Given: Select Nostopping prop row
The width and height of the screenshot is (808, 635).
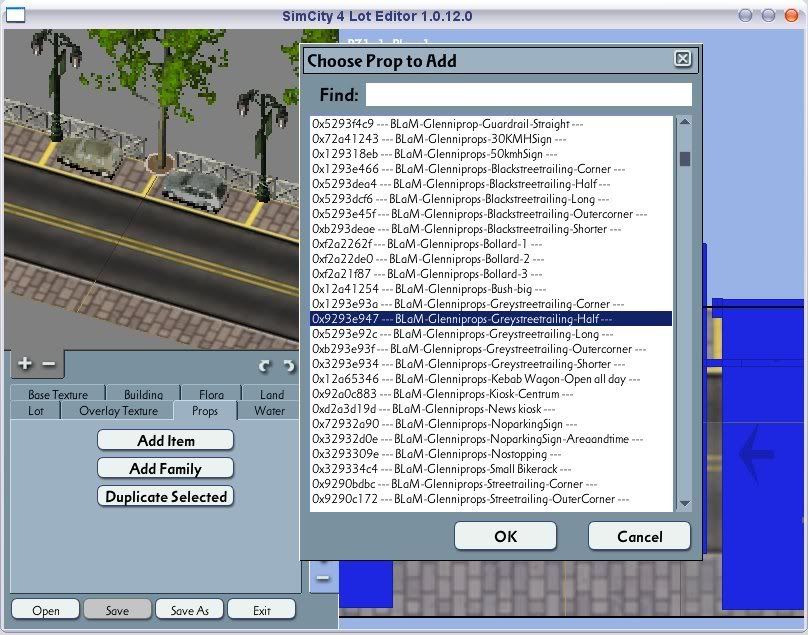Looking at the screenshot, I should 492,454.
